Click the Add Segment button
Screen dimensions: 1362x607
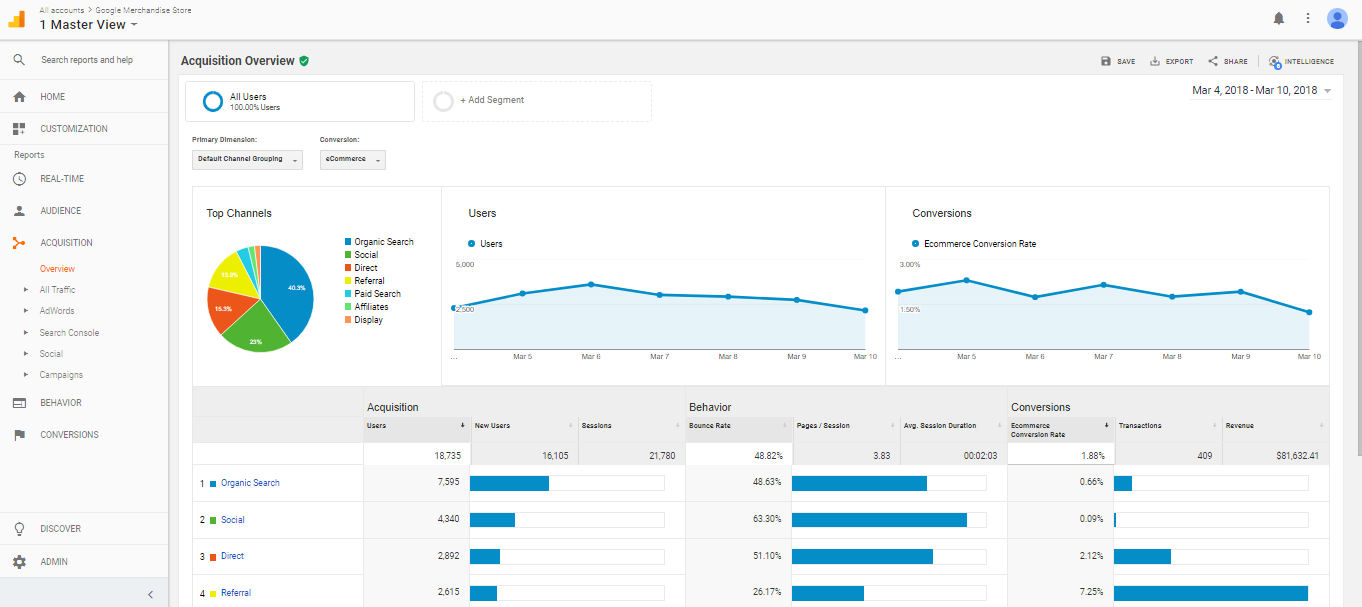(493, 100)
